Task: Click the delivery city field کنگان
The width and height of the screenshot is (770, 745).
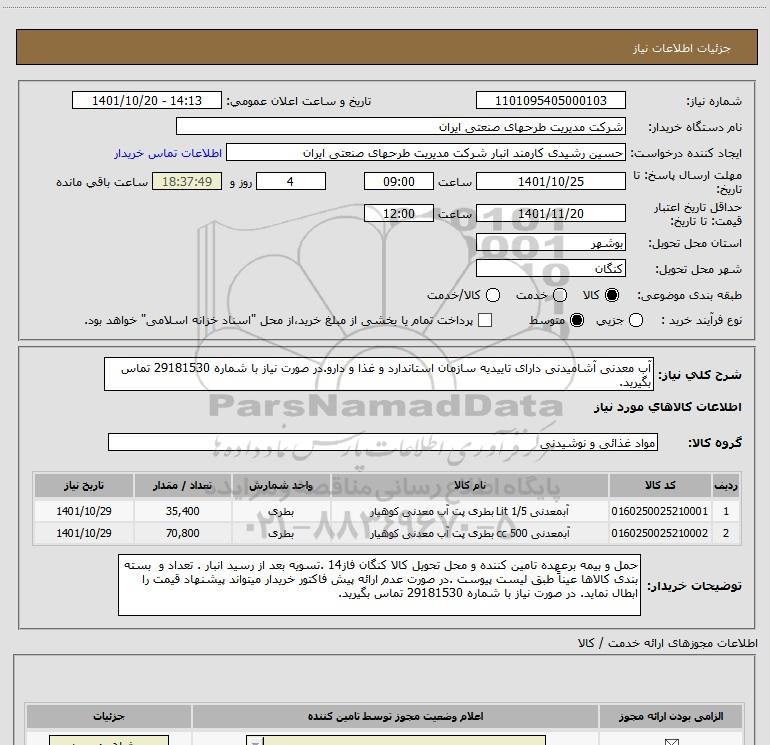Action: [x=550, y=268]
